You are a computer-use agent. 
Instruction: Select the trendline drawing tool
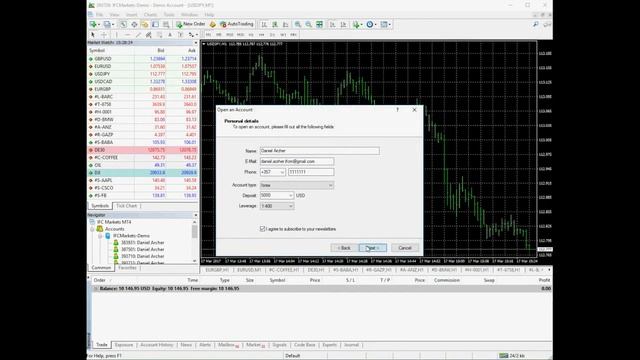138,35
